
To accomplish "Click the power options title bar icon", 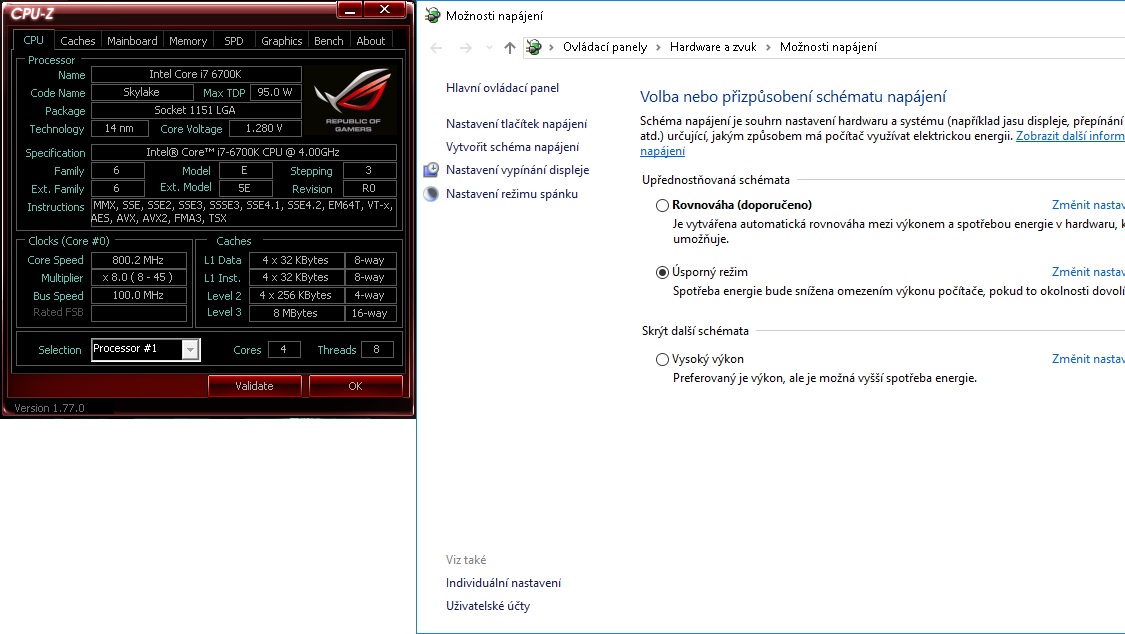I will 433,15.
